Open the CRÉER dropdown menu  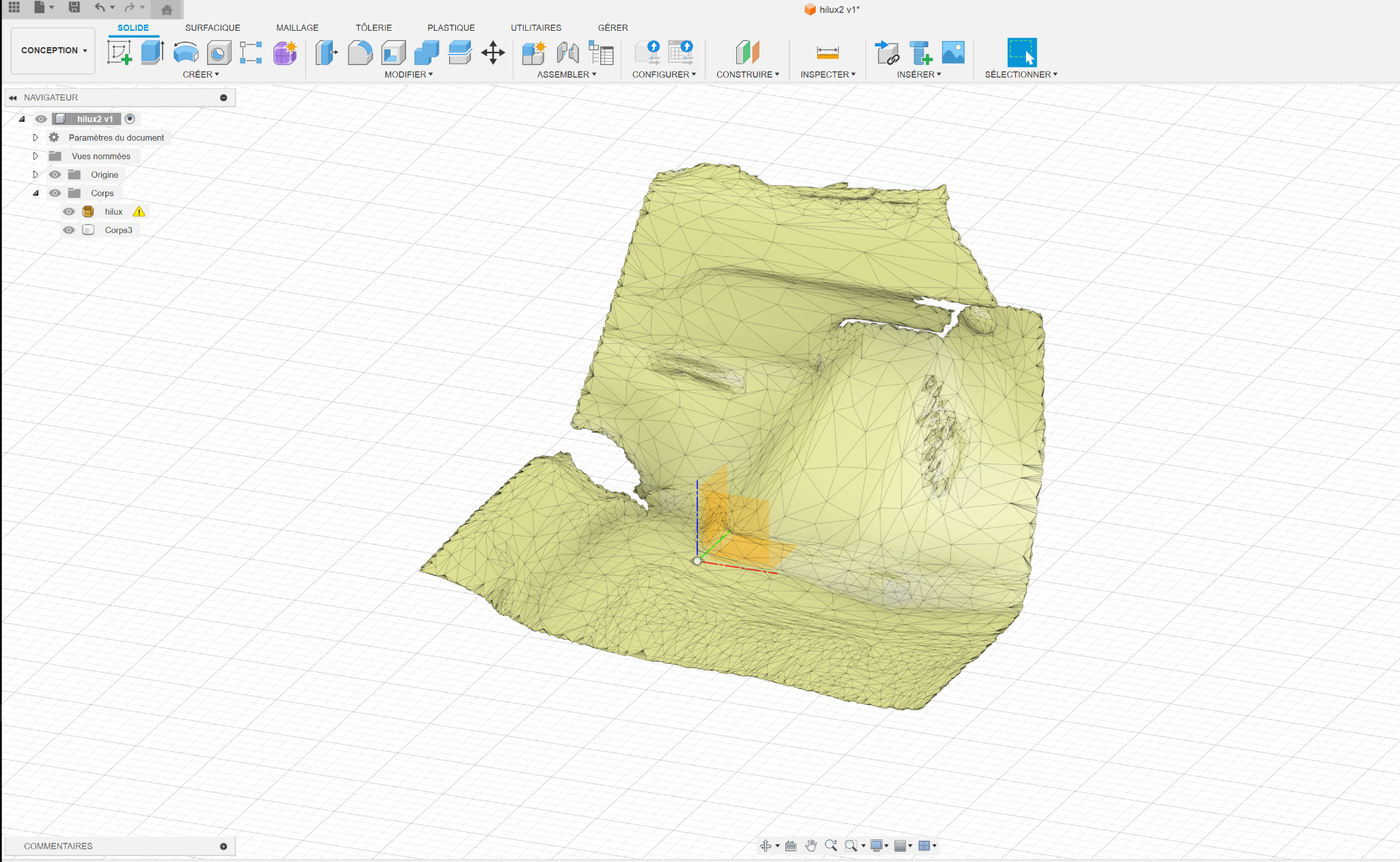[x=201, y=75]
